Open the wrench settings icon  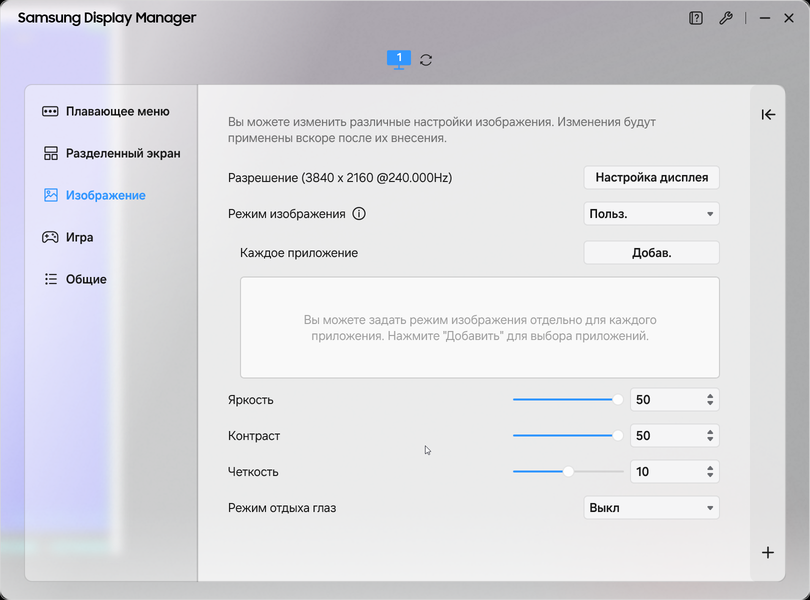[x=726, y=18]
